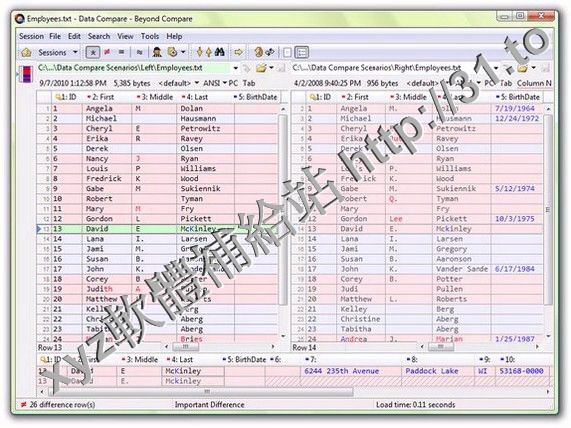This screenshot has width=571, height=428.
Task: Open the left Browse folder dropdown arrow
Action: [271, 68]
